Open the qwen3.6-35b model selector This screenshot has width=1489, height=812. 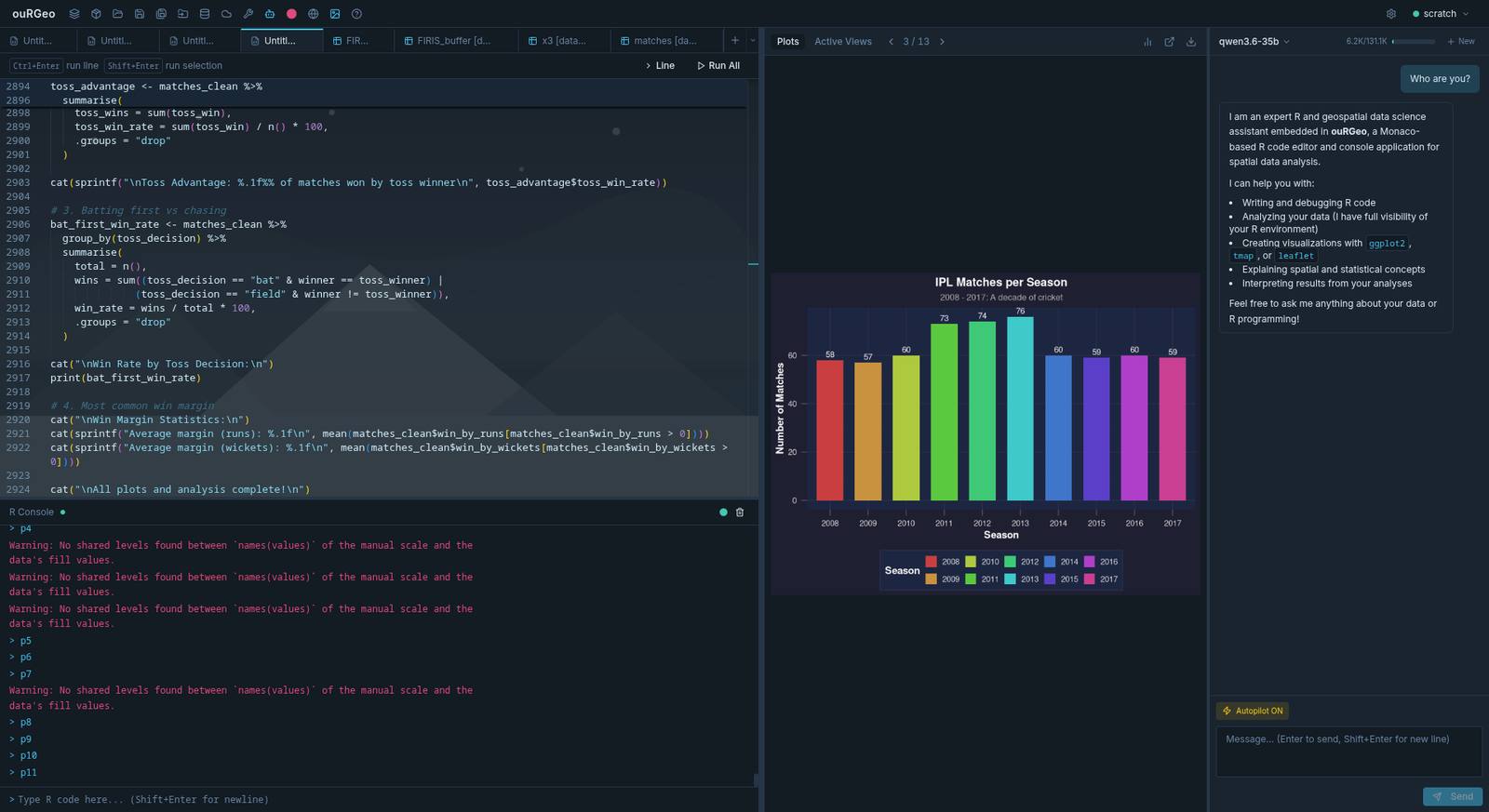(x=1254, y=42)
